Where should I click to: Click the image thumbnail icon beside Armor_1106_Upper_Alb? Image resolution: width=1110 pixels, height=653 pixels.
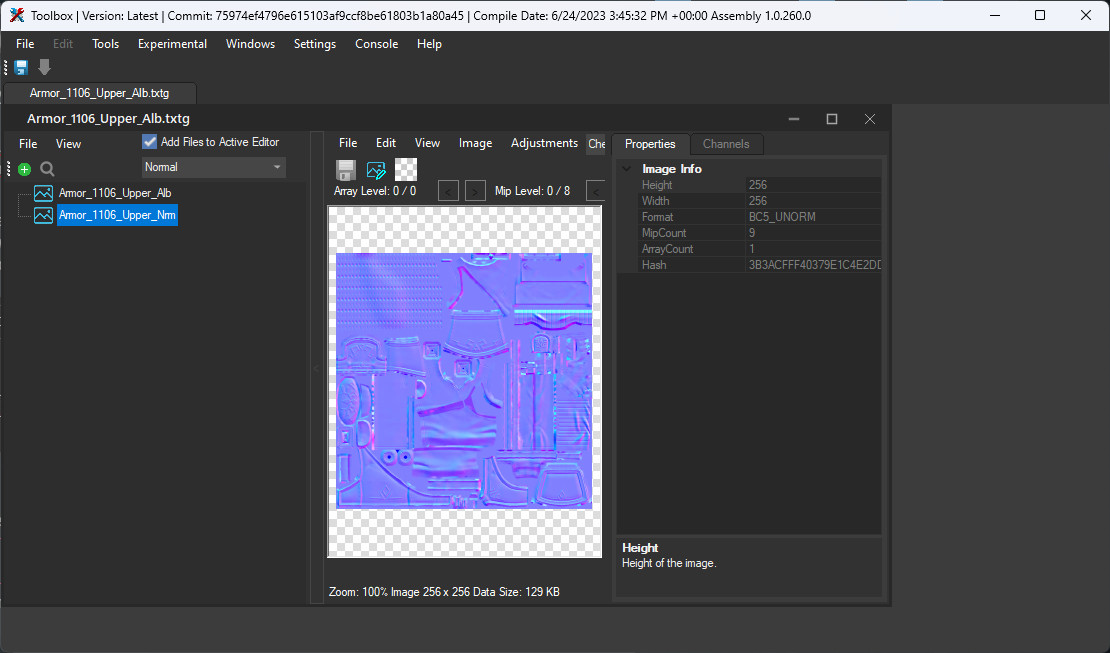(x=42, y=192)
